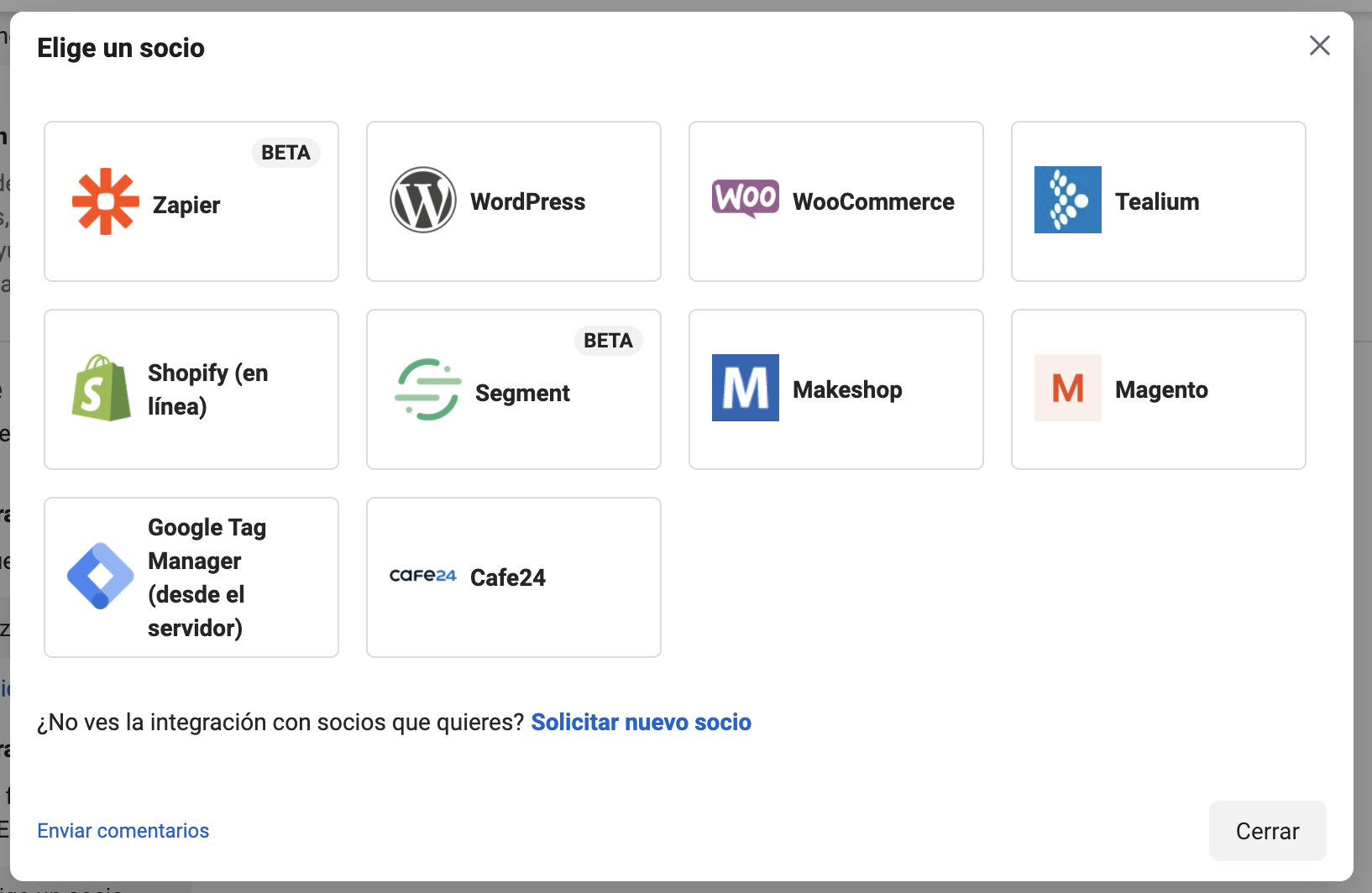Select Google Tag Manager (desde el servidor) label

click(x=207, y=577)
